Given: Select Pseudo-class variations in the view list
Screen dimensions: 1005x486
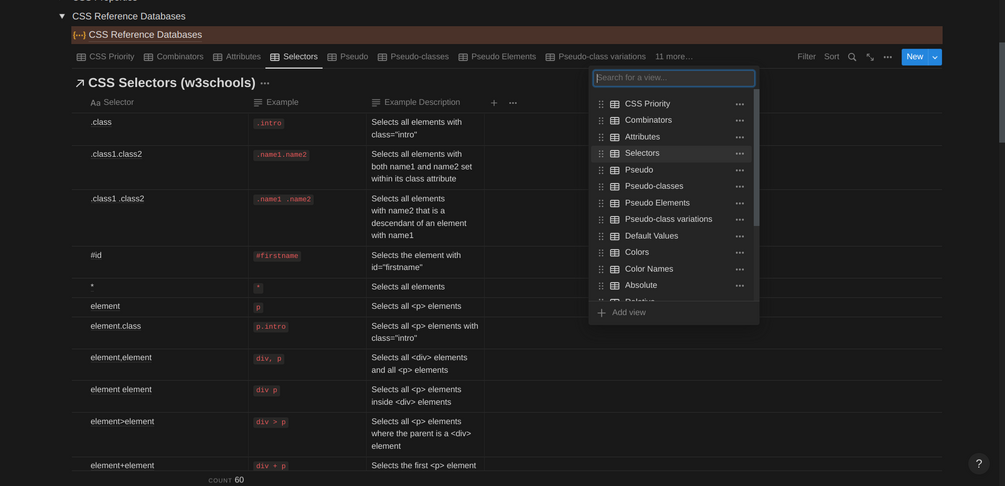Looking at the screenshot, I should [671, 219].
